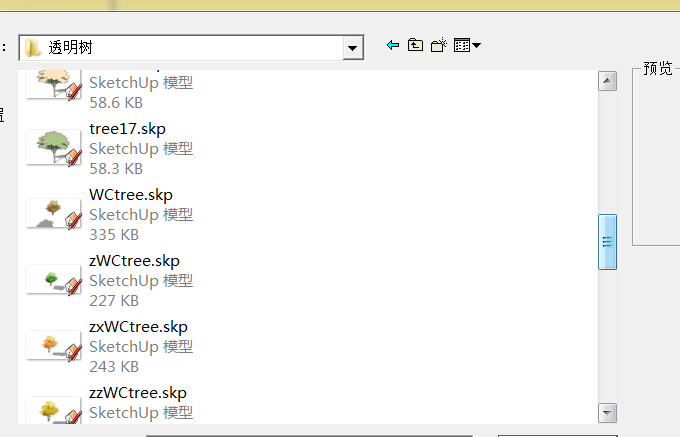Click SketchUp 模型 type under WCtree.skp
This screenshot has height=437, width=680.
pos(141,215)
